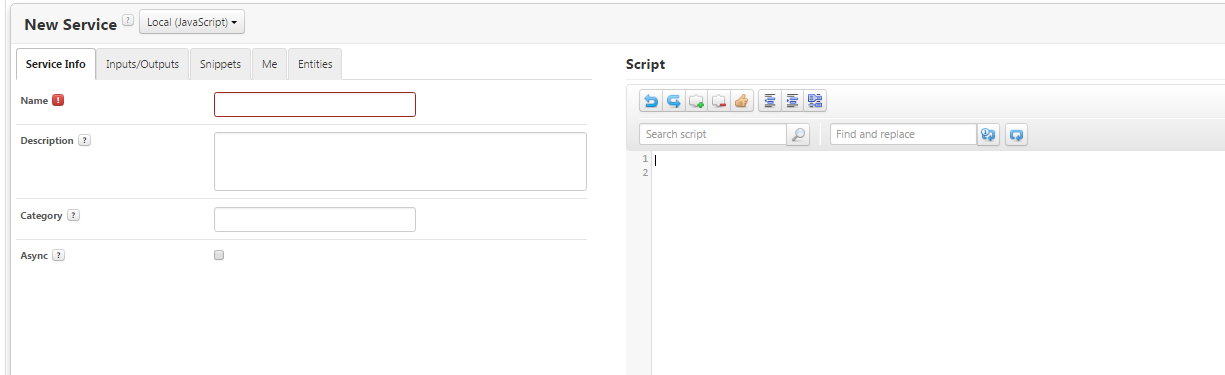The width and height of the screenshot is (1225, 375).
Task: Open the Local (JavaScript) dropdown
Action: [192, 22]
